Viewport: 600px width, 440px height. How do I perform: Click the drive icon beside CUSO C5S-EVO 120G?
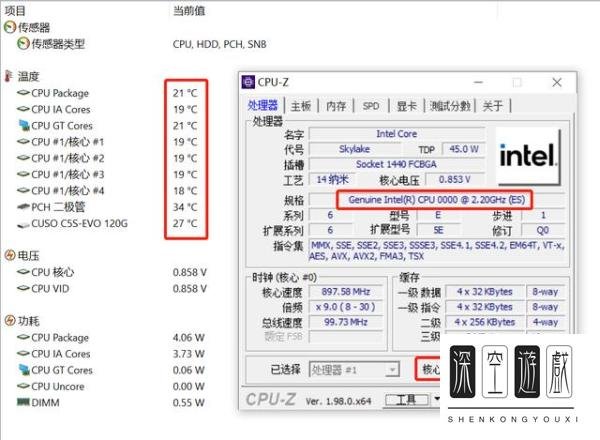coord(23,225)
